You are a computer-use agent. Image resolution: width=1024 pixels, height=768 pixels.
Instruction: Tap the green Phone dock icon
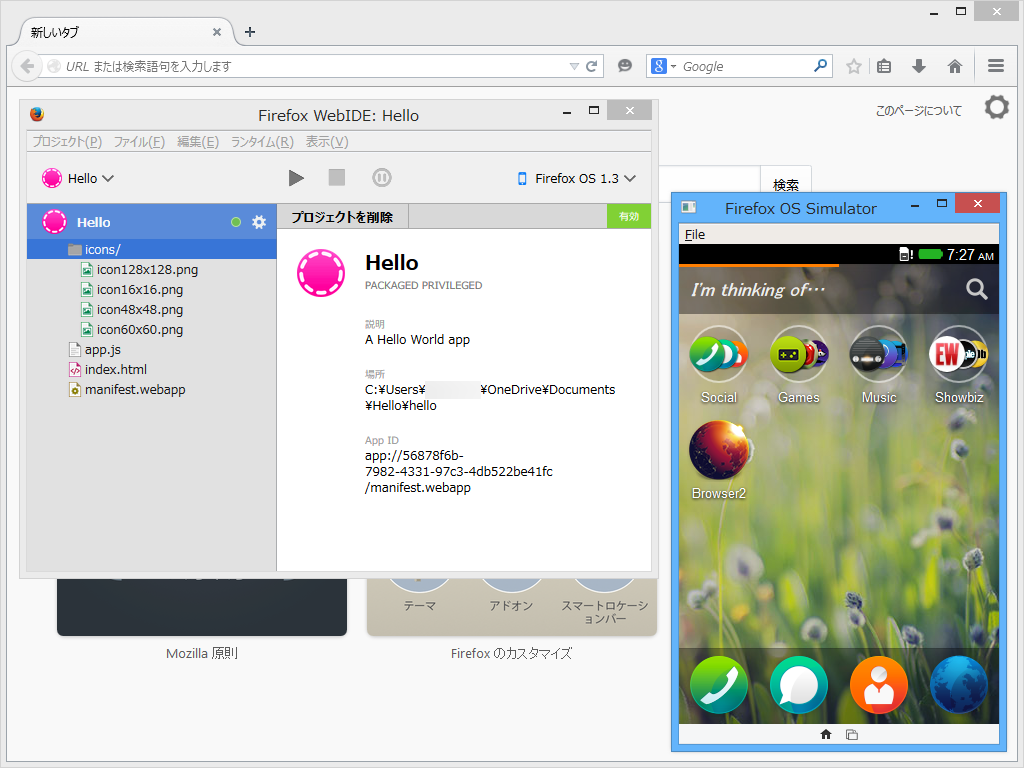click(x=718, y=685)
